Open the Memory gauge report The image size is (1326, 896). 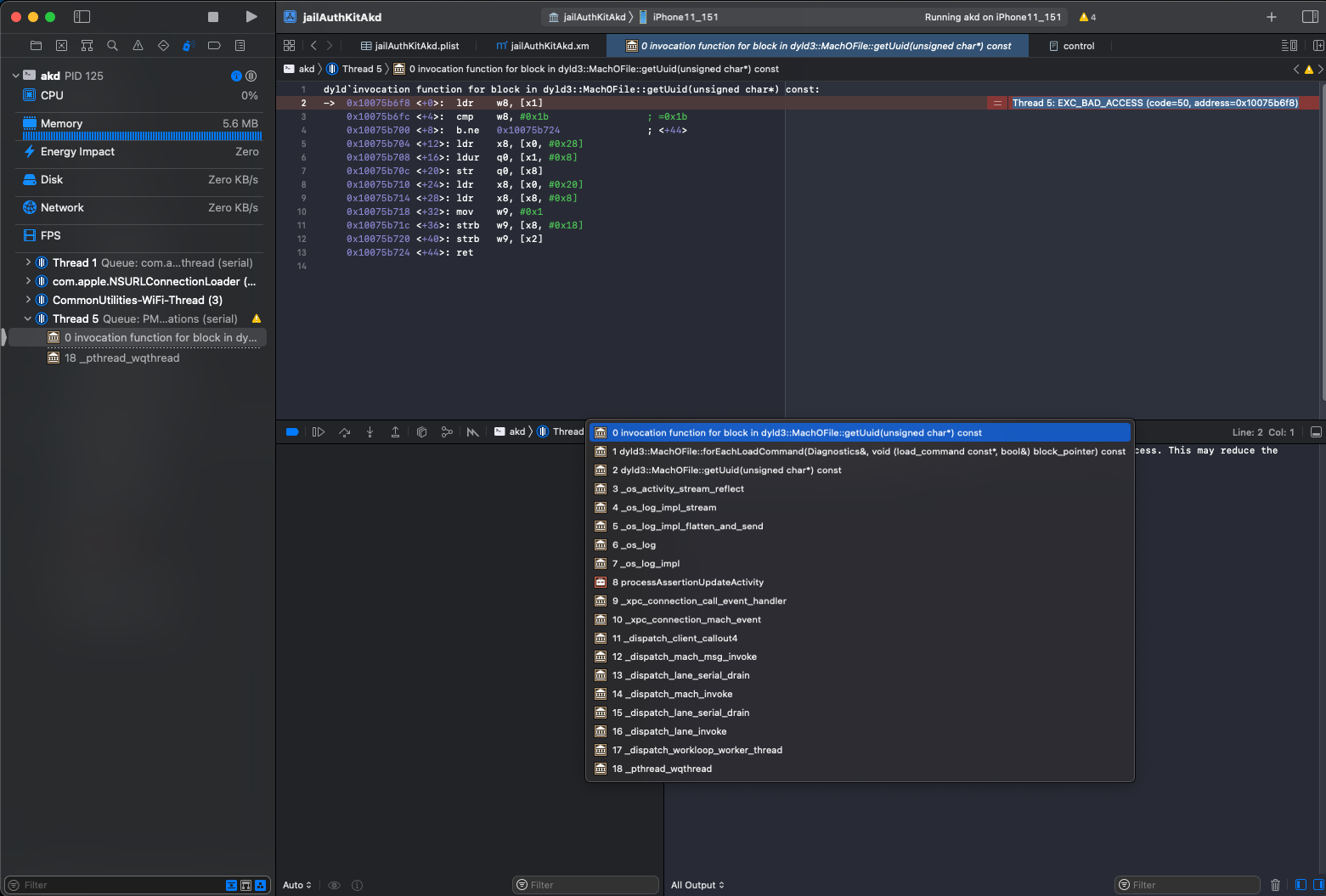[141, 128]
